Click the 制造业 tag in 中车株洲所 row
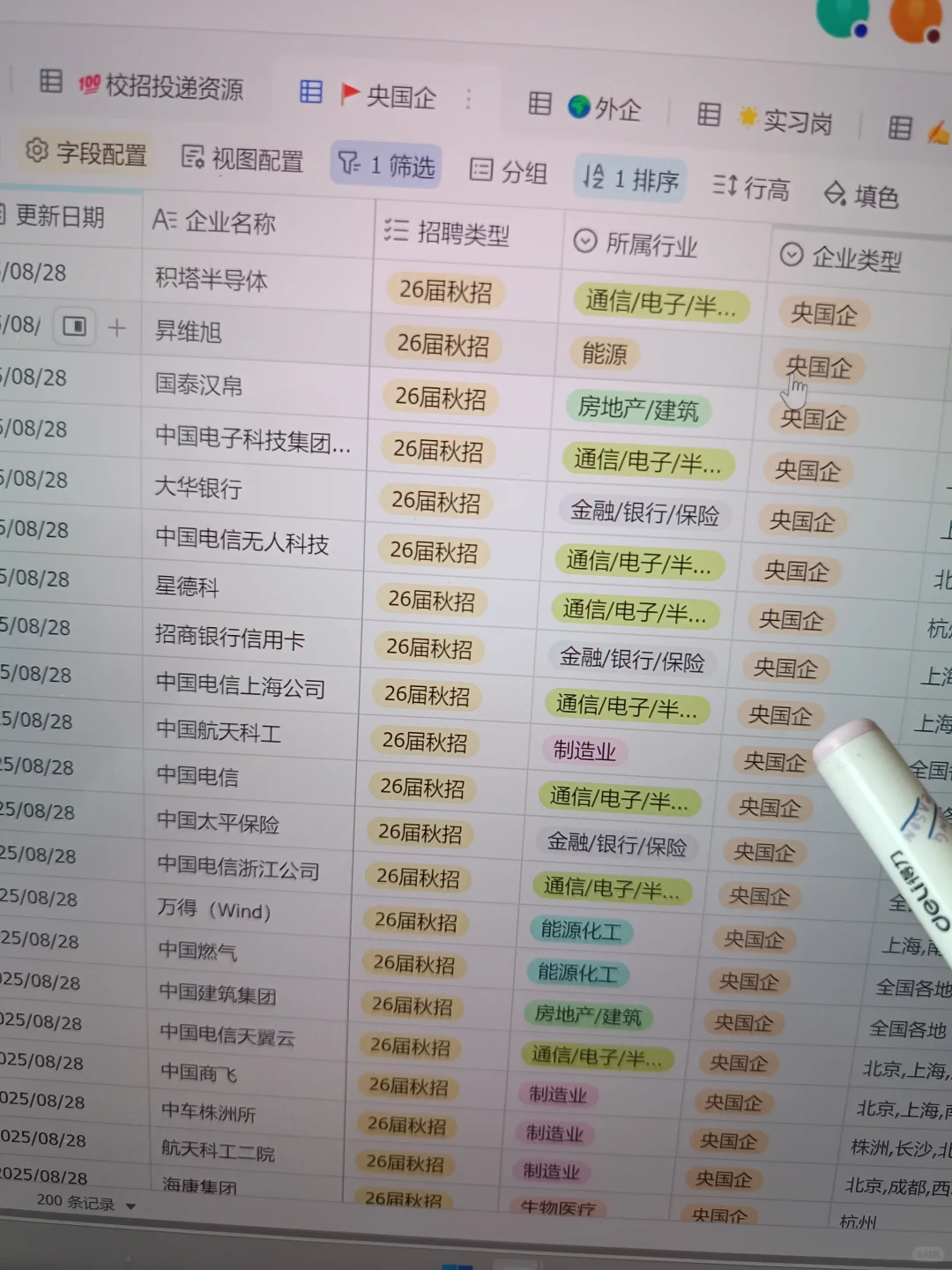This screenshot has height=1270, width=952. pyautogui.click(x=554, y=1132)
